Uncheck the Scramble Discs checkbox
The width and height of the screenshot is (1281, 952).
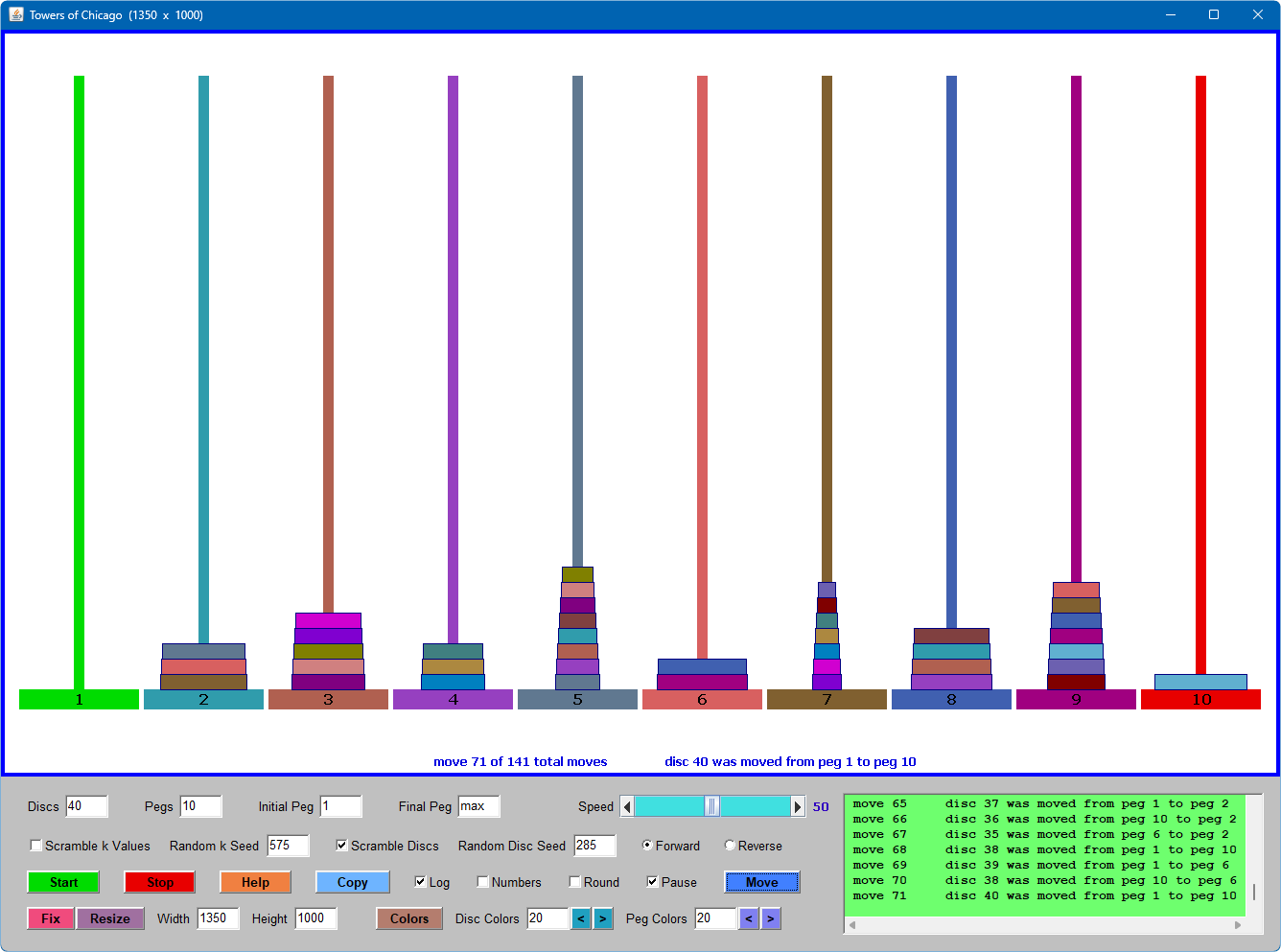click(341, 846)
